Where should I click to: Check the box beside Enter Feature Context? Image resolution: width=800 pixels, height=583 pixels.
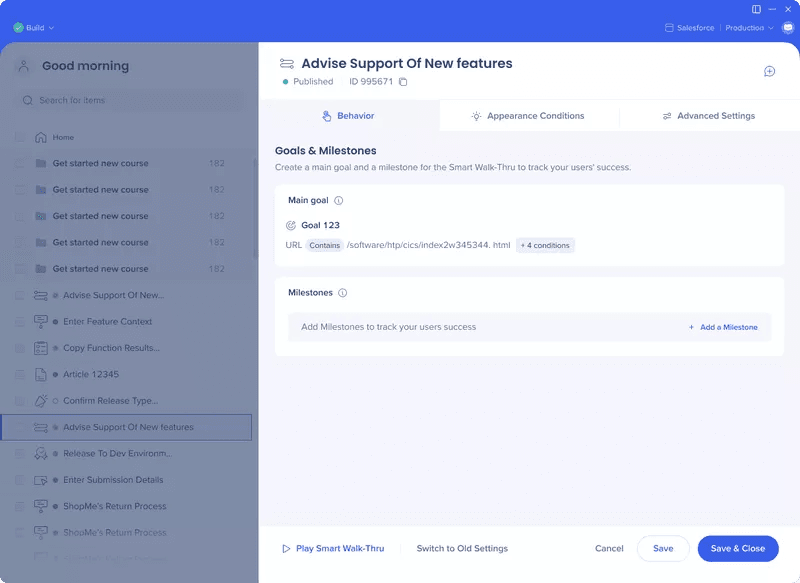pos(20,322)
